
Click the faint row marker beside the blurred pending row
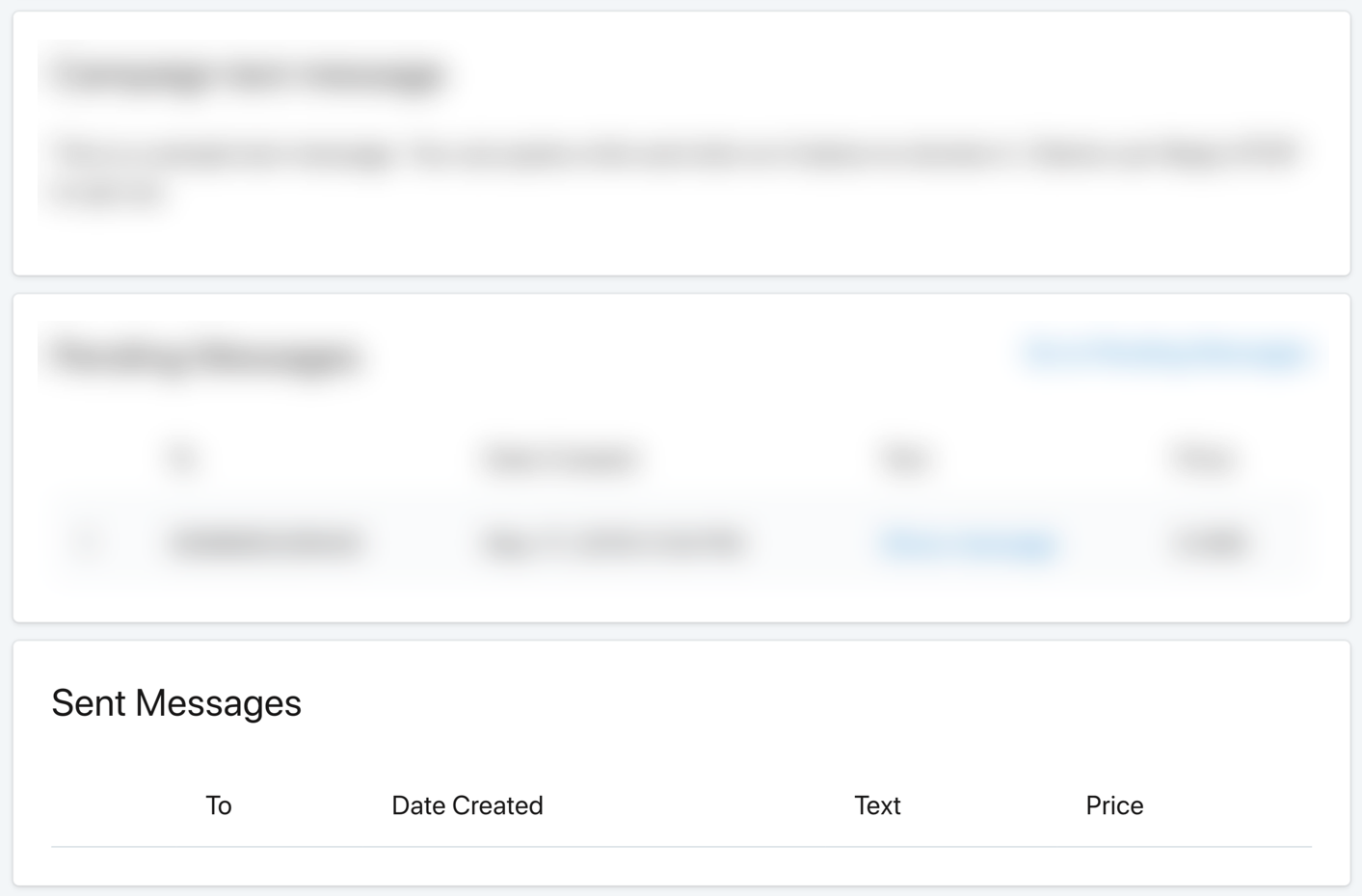[89, 543]
